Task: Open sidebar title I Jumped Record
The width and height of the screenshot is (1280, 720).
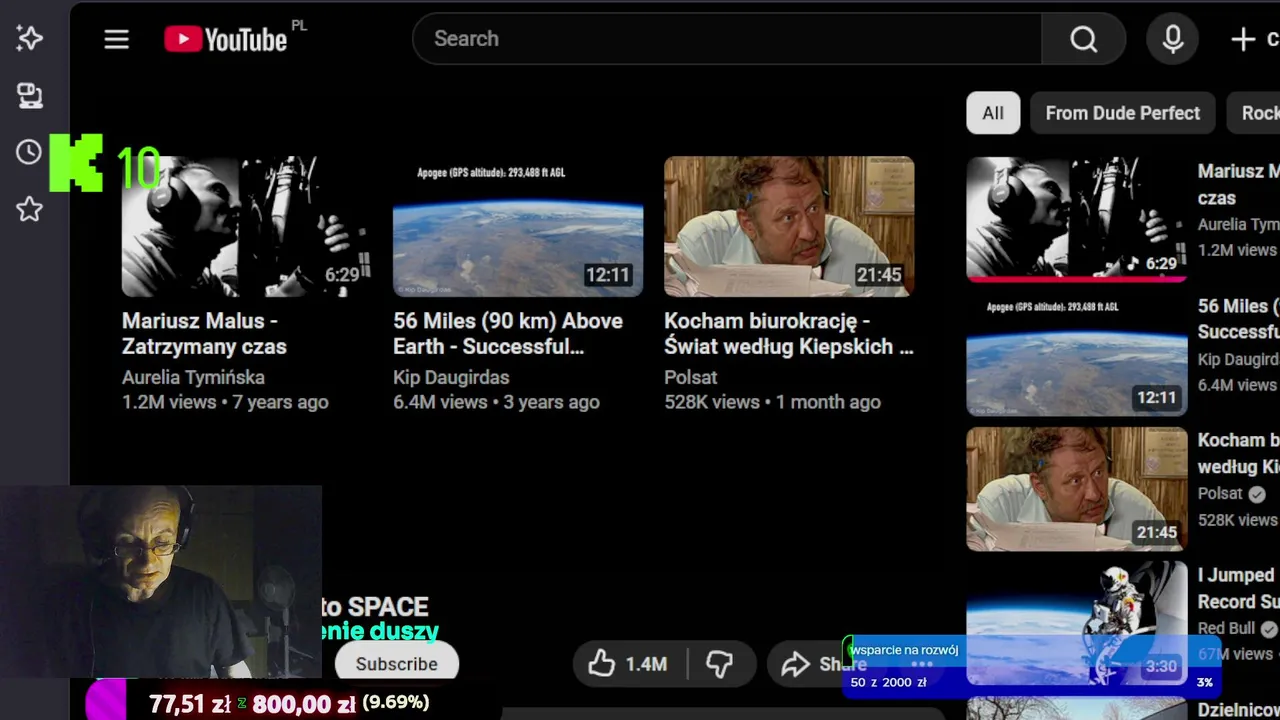Action: click(1238, 588)
